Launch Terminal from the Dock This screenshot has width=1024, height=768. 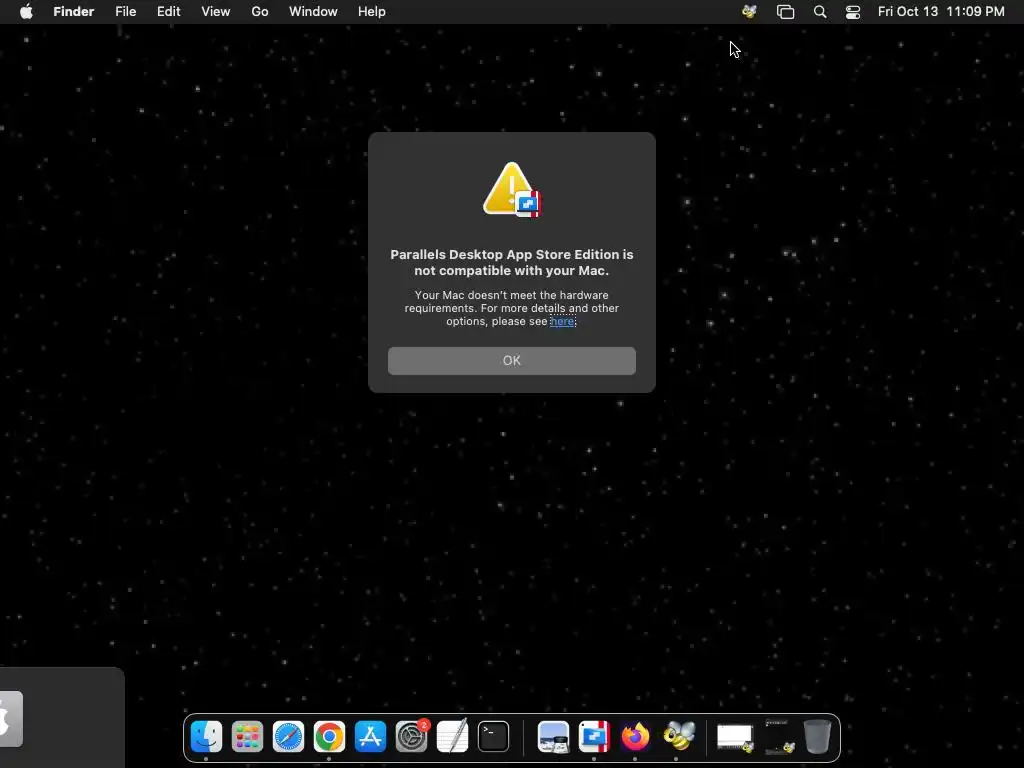click(493, 737)
